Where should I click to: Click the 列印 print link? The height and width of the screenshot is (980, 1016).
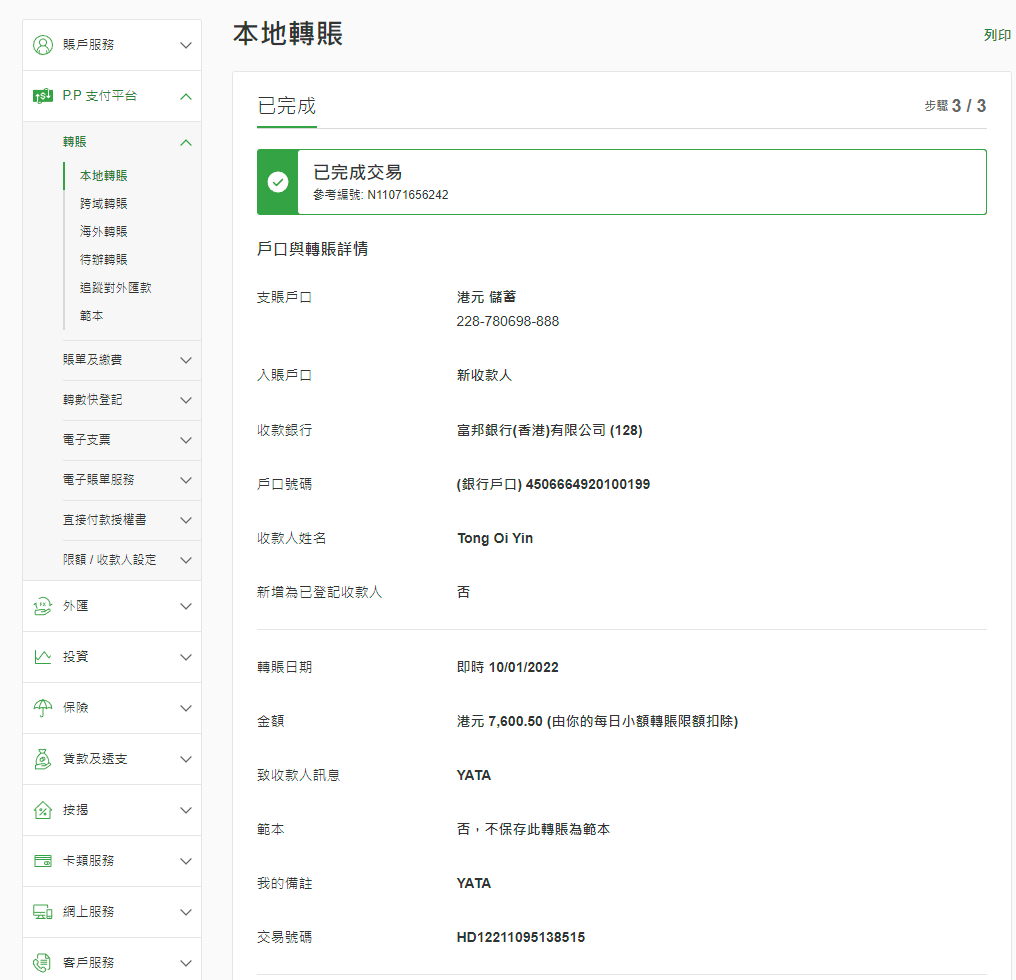pyautogui.click(x=997, y=36)
